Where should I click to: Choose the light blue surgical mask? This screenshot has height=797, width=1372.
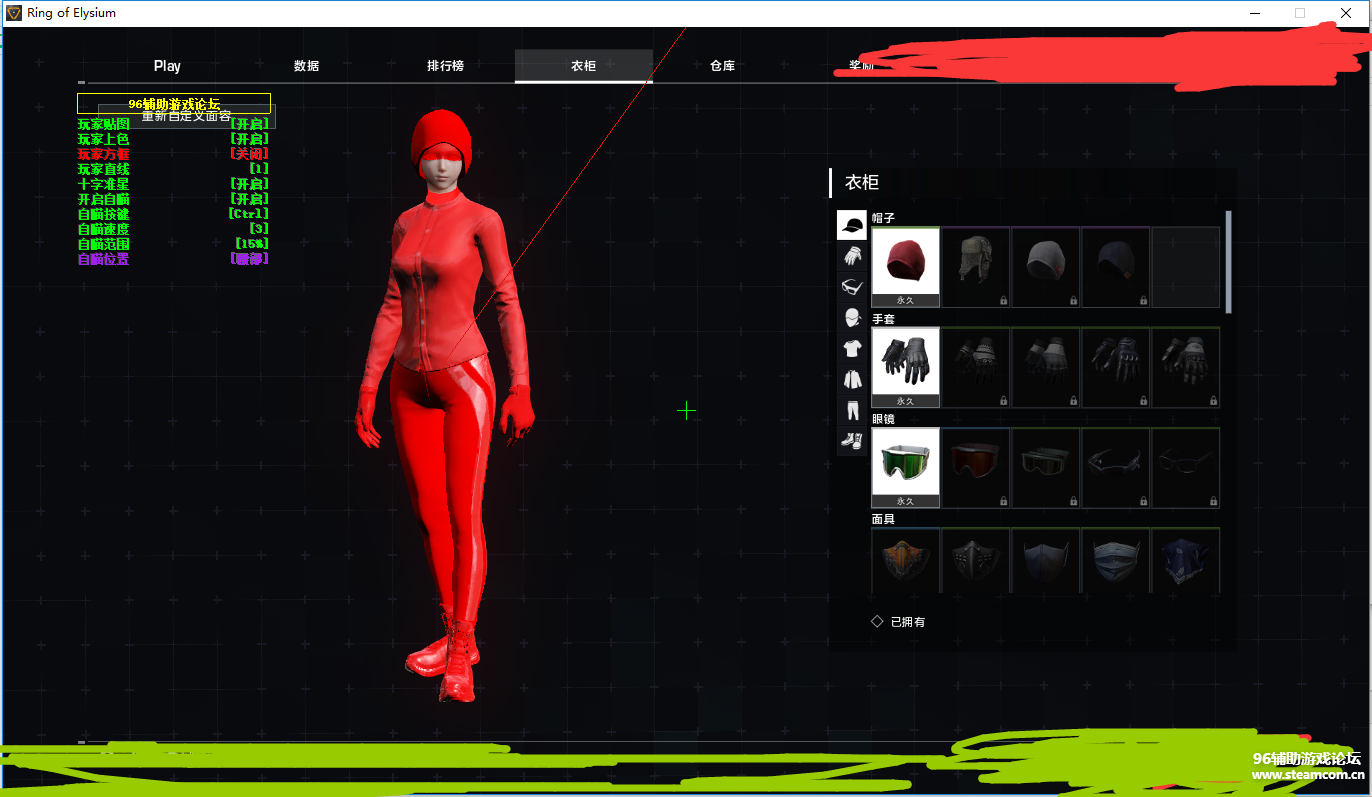click(1116, 561)
